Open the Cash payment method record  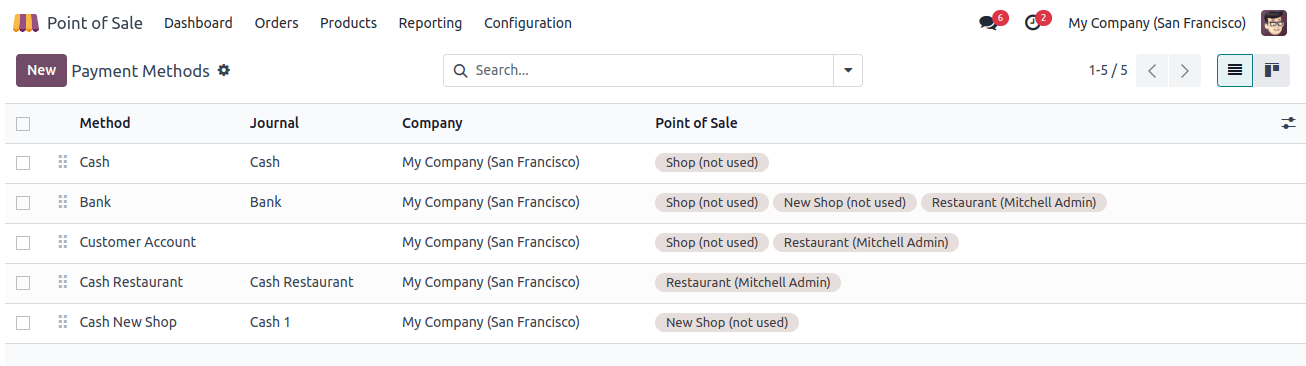(x=95, y=162)
